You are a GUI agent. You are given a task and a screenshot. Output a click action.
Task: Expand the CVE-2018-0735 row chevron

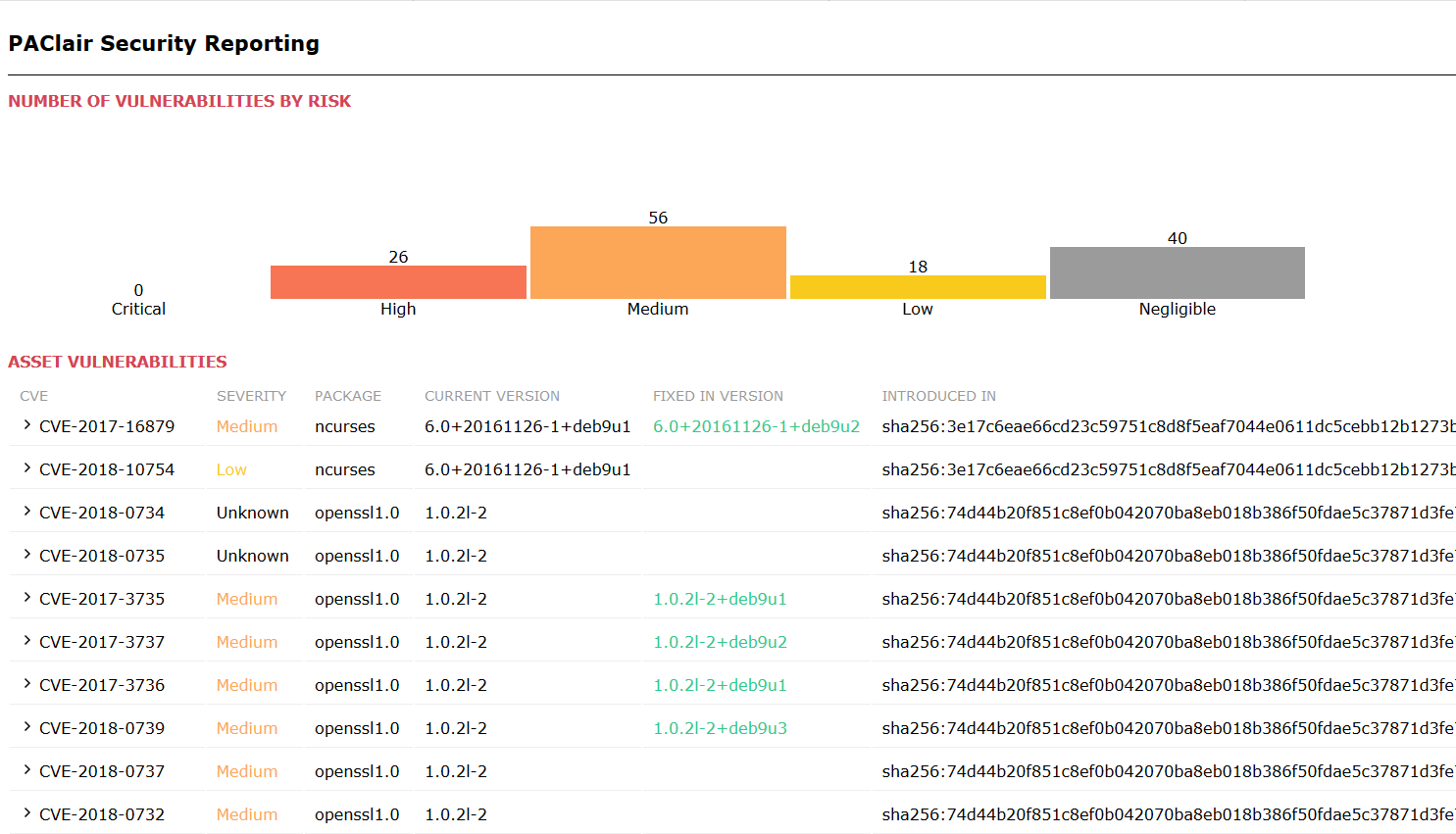point(27,555)
